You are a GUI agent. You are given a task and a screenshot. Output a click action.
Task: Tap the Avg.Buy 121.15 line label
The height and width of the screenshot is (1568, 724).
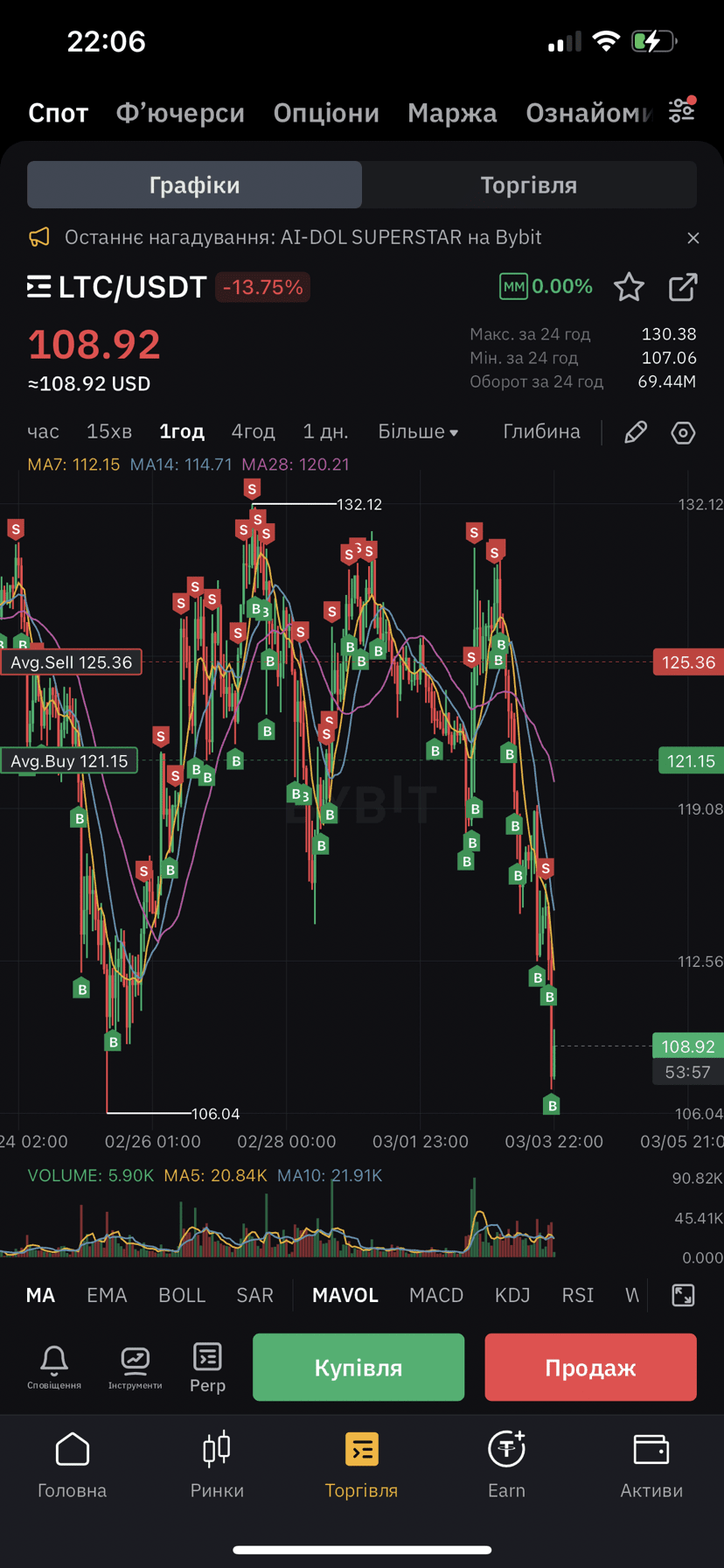pyautogui.click(x=68, y=761)
